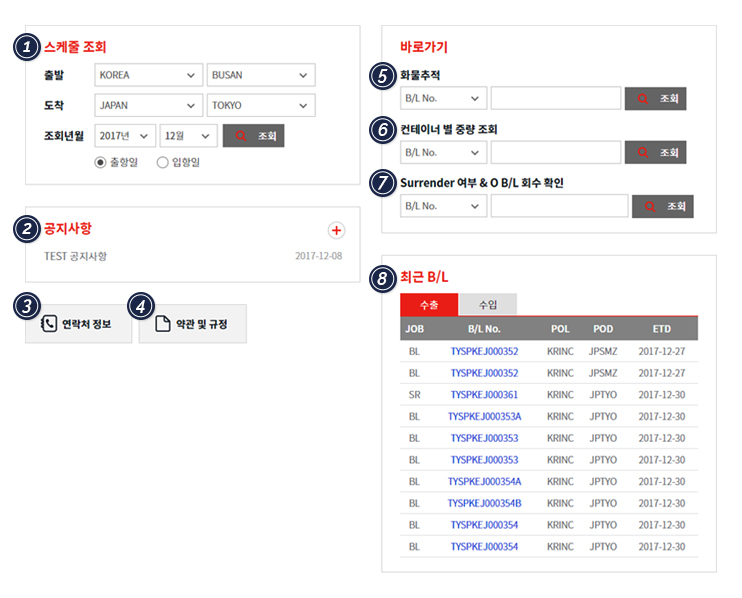This screenshot has width=742, height=598.
Task: Switch to the 수입 tab
Action: [488, 305]
